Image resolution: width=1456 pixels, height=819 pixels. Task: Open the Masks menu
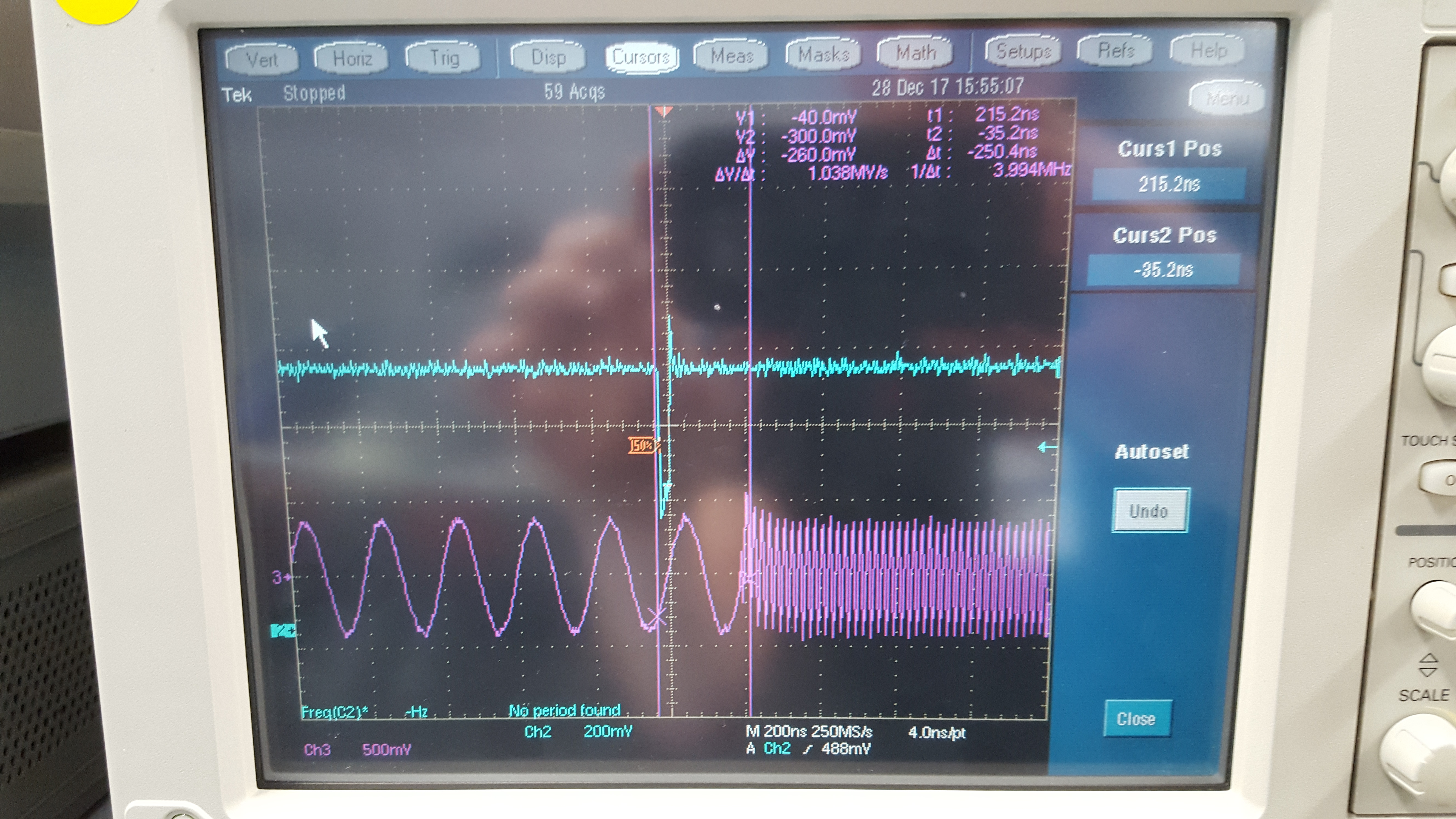(x=823, y=54)
